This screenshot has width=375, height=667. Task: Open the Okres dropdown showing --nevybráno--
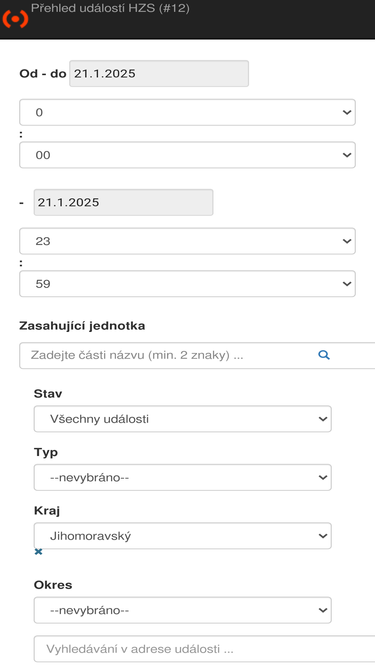click(183, 610)
